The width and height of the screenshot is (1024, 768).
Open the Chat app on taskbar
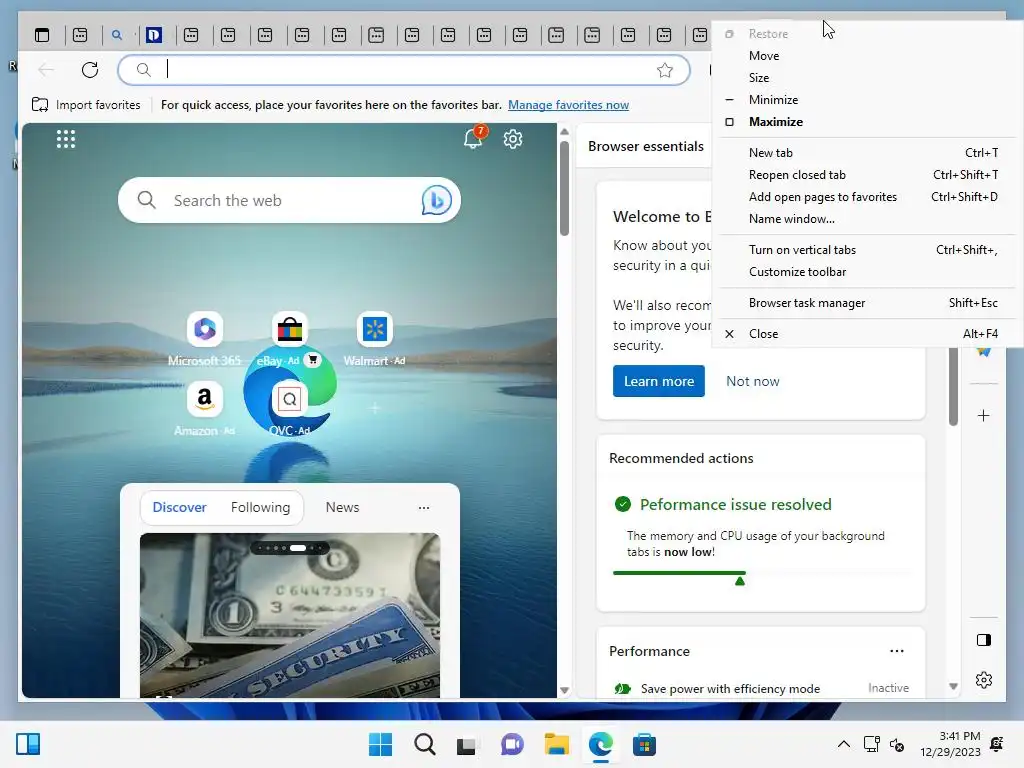coord(512,744)
